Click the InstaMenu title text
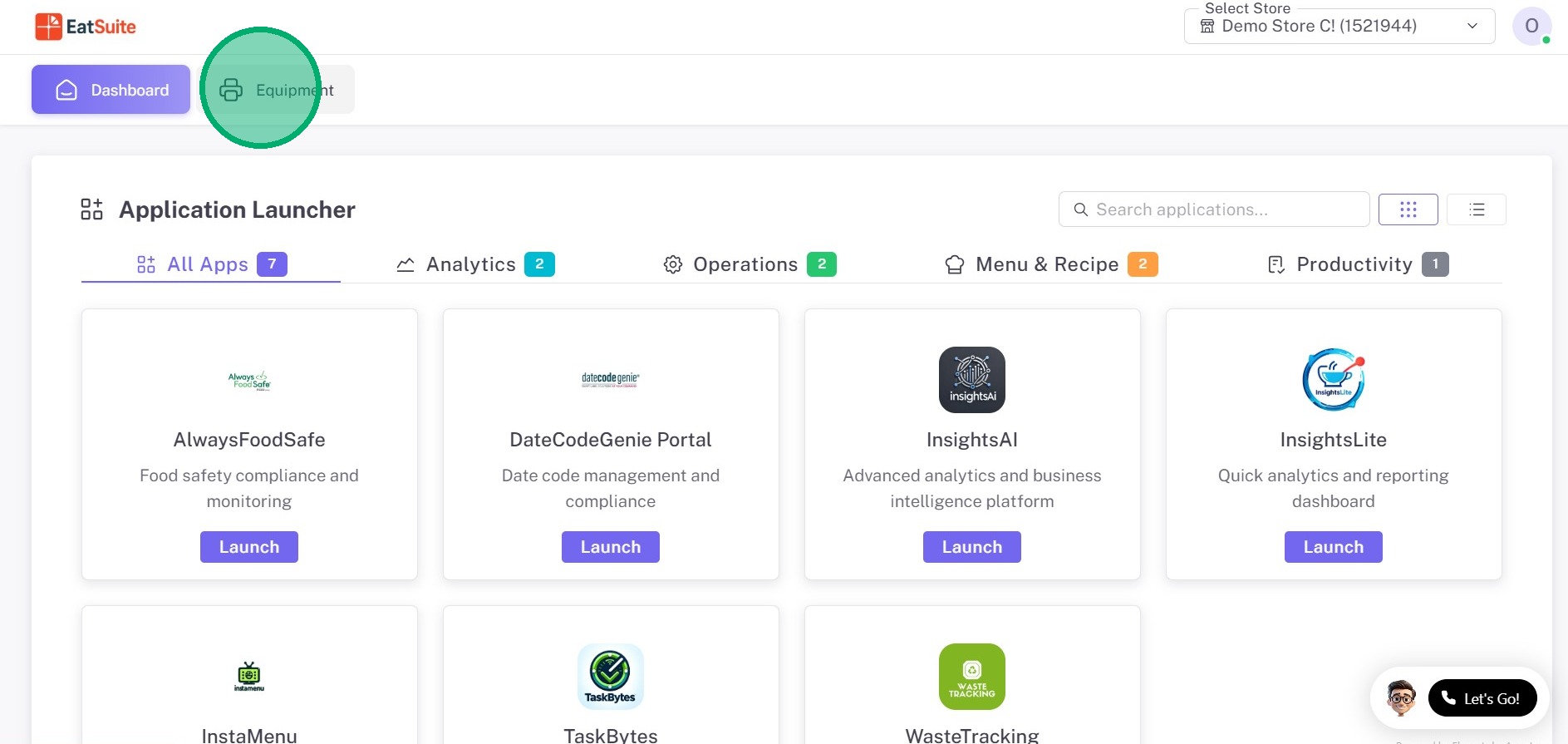The height and width of the screenshot is (744, 1568). coord(249,736)
